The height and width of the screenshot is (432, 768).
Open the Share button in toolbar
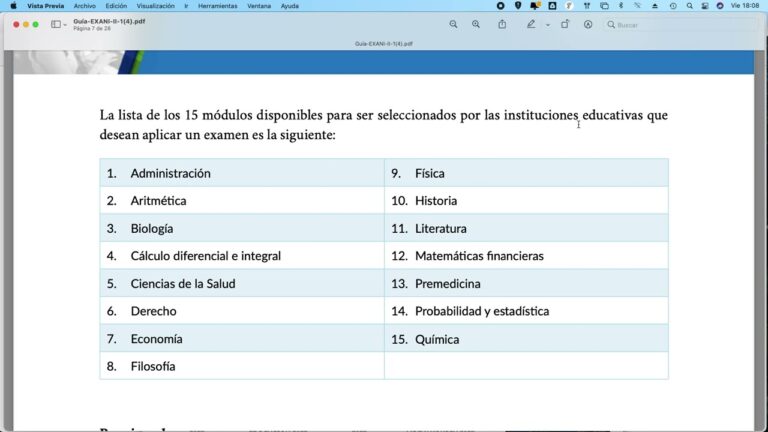(x=502, y=24)
